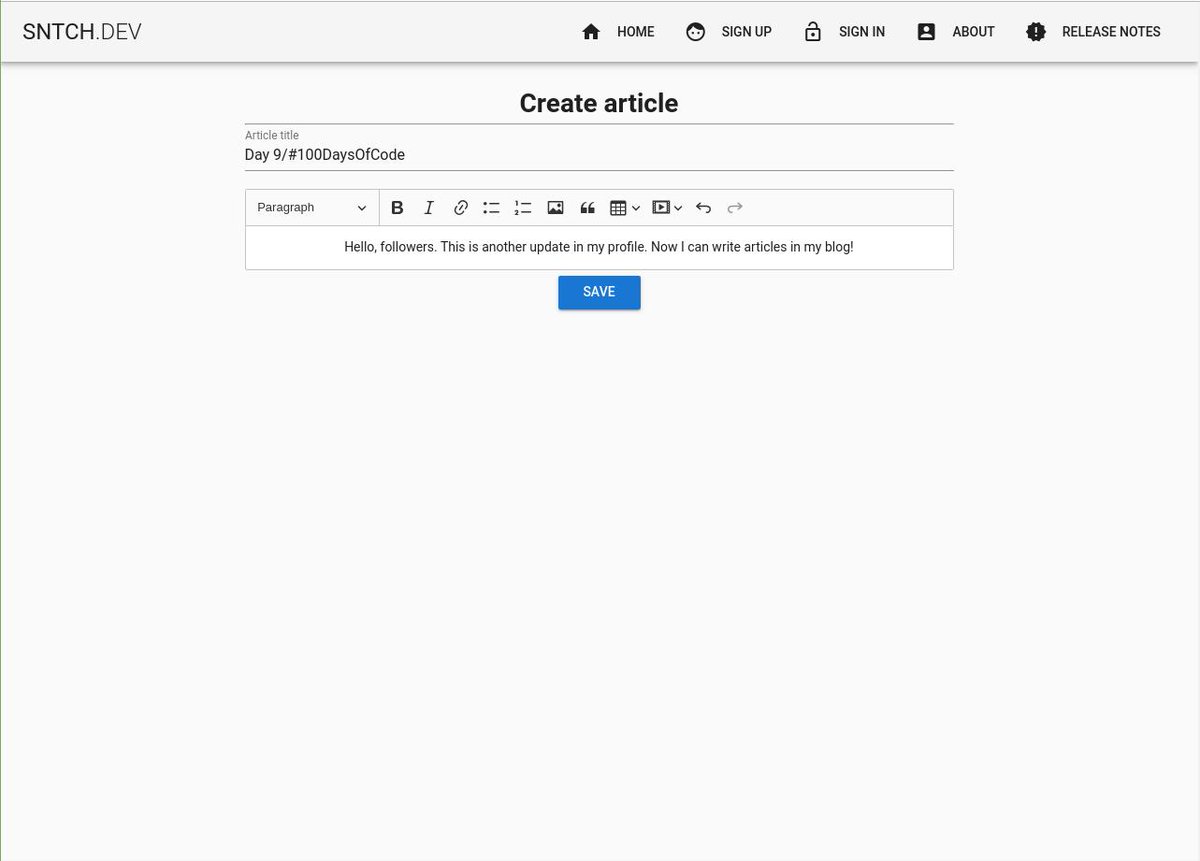Go to the HOME page

(x=635, y=32)
